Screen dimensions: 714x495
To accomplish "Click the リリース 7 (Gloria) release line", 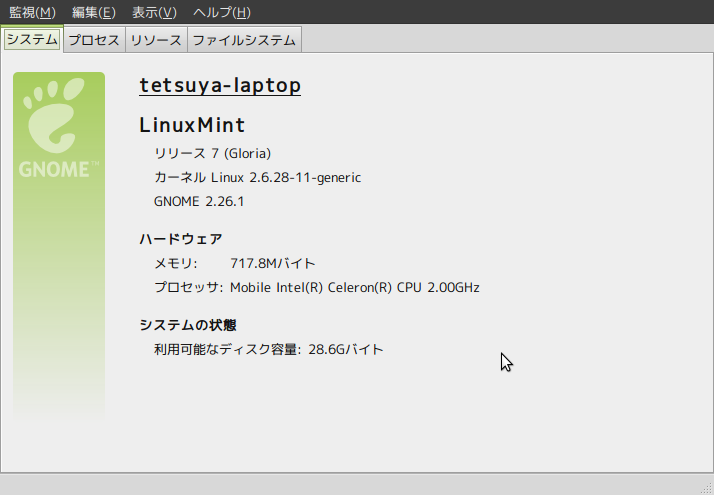I will coord(212,153).
